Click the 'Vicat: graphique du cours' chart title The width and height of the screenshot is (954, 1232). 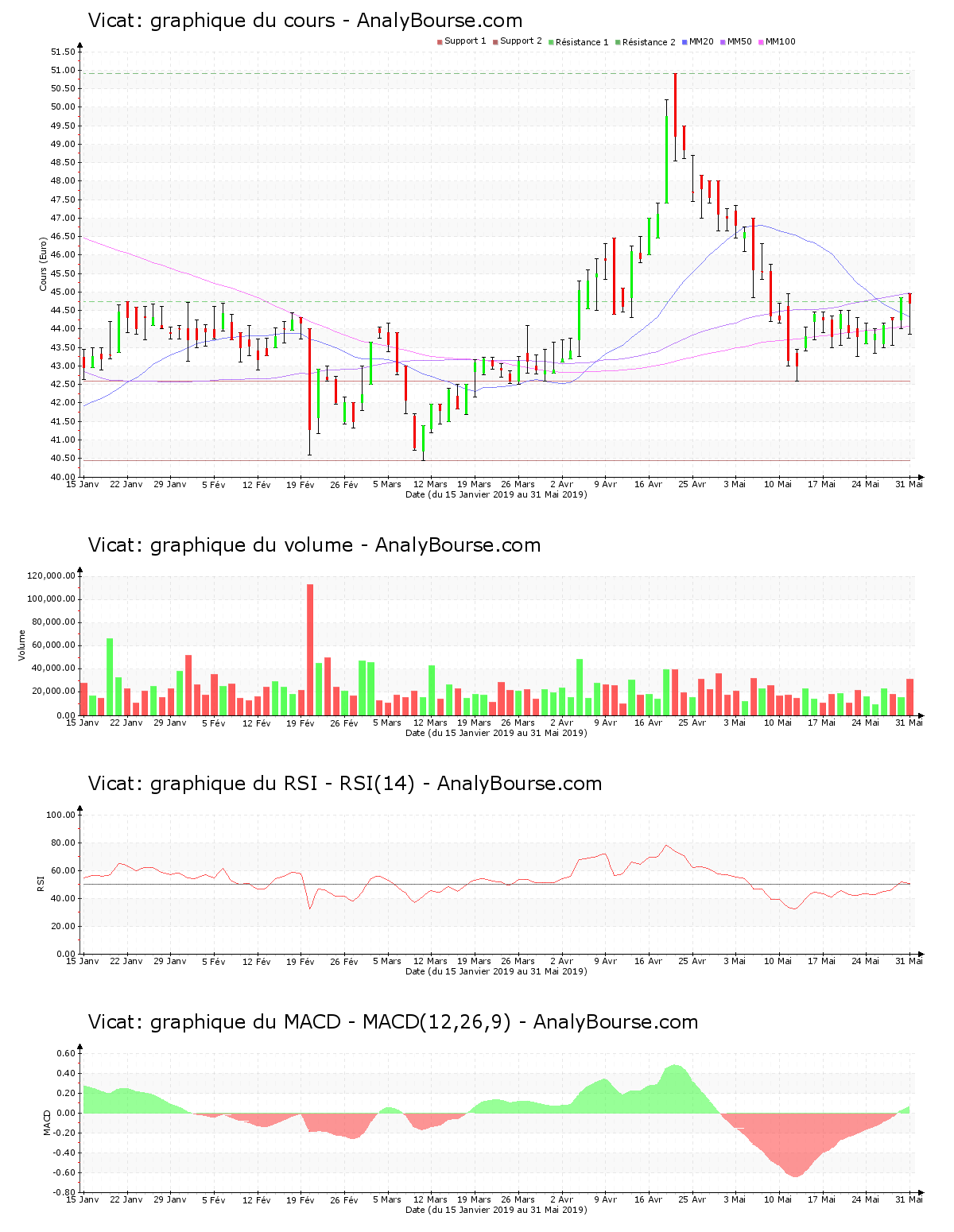coord(211,21)
